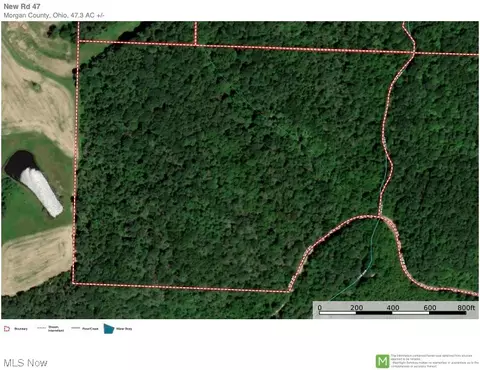Click the "Water Body" legend label
This screenshot has width=480, height=370.
click(124, 329)
